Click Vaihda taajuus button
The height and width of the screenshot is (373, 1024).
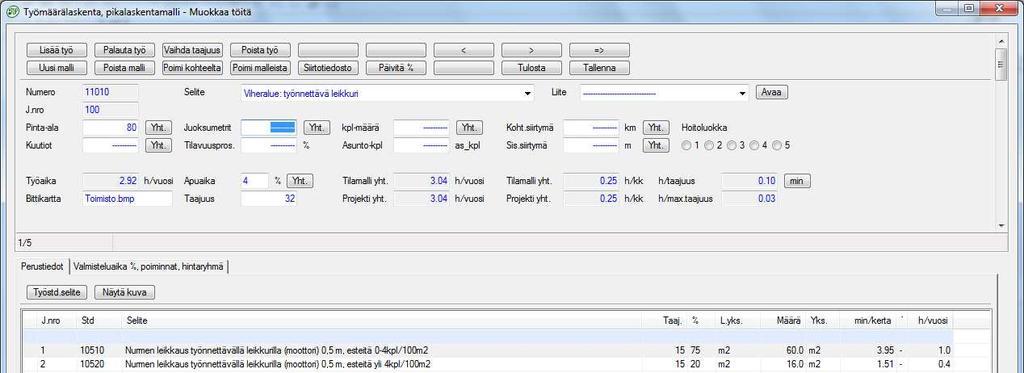[193, 50]
